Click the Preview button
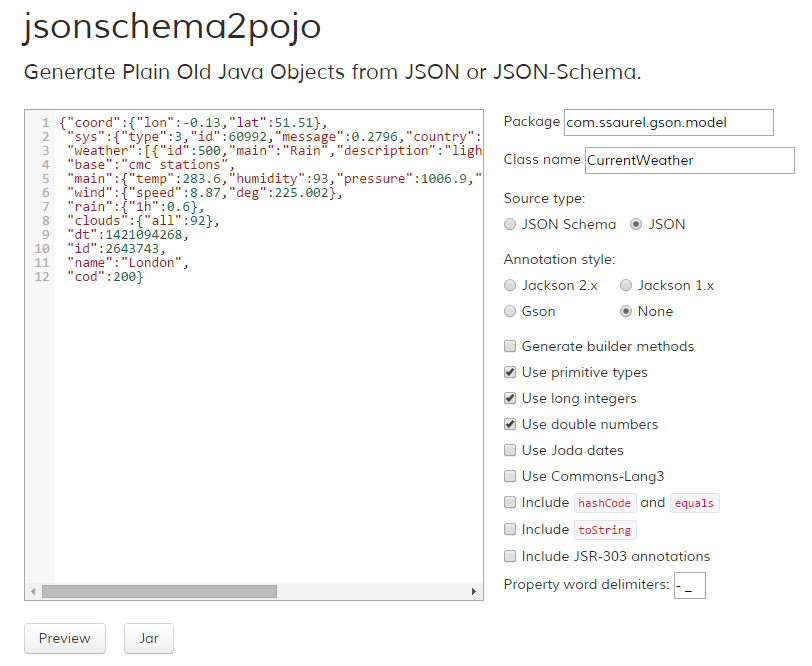 pos(64,638)
